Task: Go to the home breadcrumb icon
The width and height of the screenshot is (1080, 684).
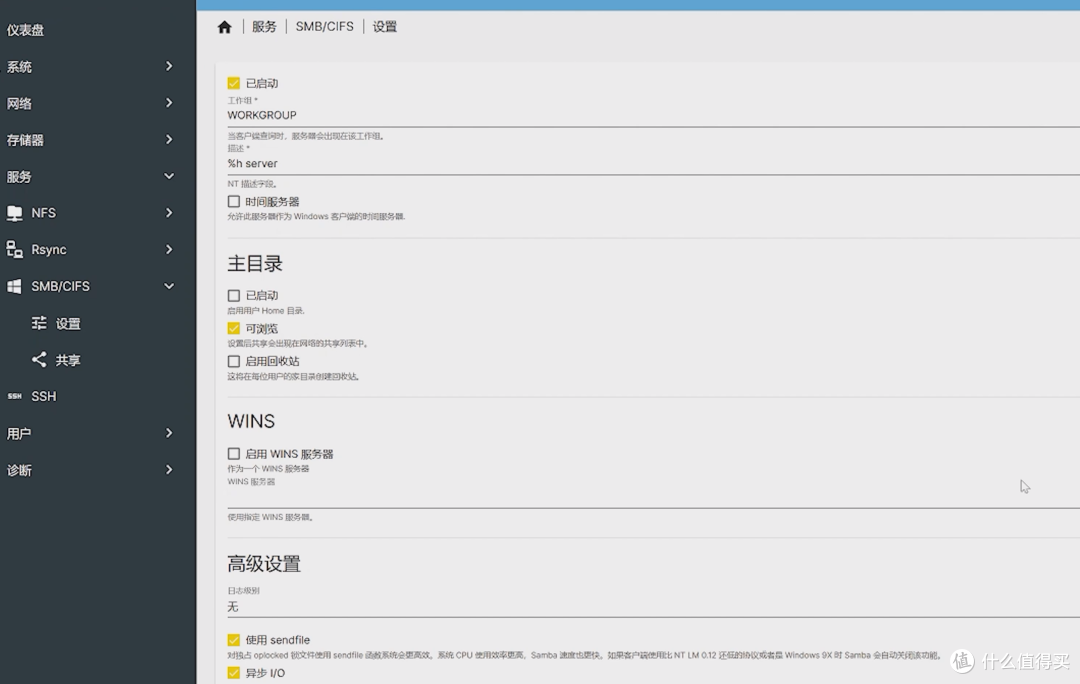Action: click(225, 27)
